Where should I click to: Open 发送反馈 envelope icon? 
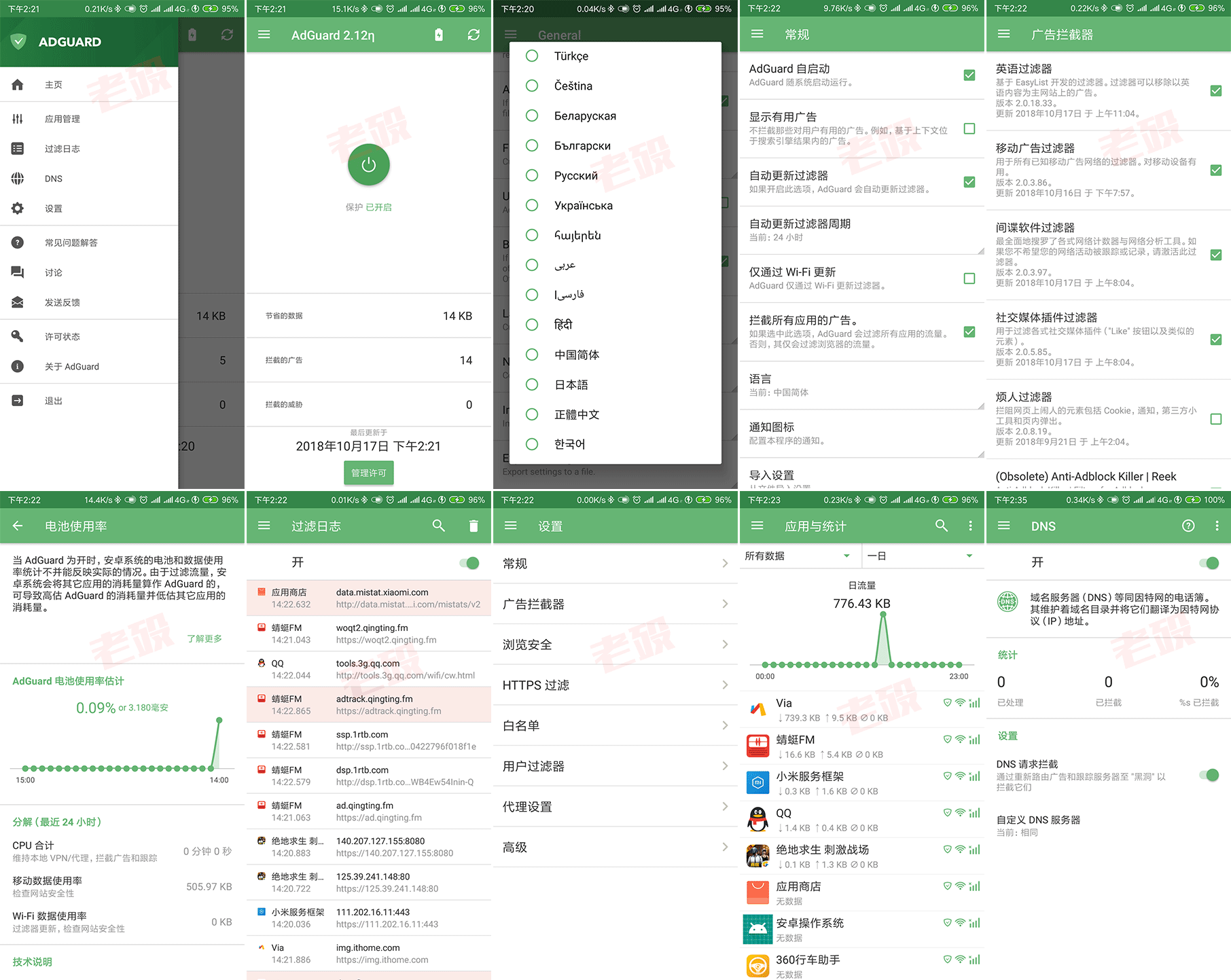pyautogui.click(x=18, y=302)
